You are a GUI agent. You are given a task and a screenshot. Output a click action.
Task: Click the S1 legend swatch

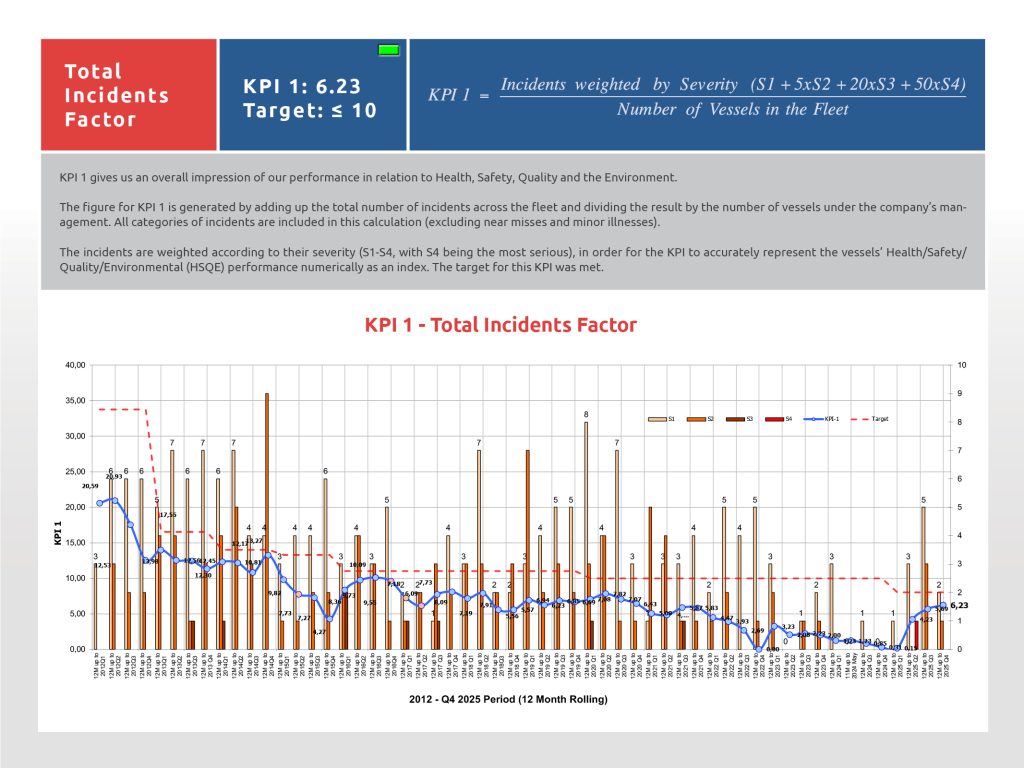(x=658, y=420)
